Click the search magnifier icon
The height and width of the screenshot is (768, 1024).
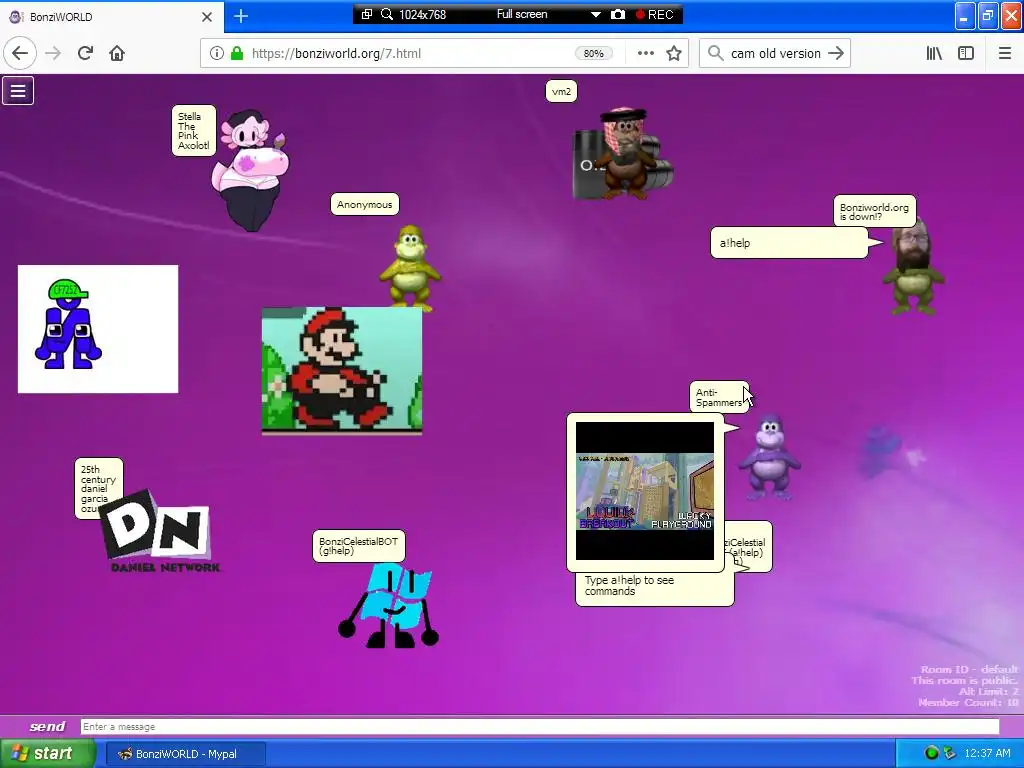click(716, 53)
